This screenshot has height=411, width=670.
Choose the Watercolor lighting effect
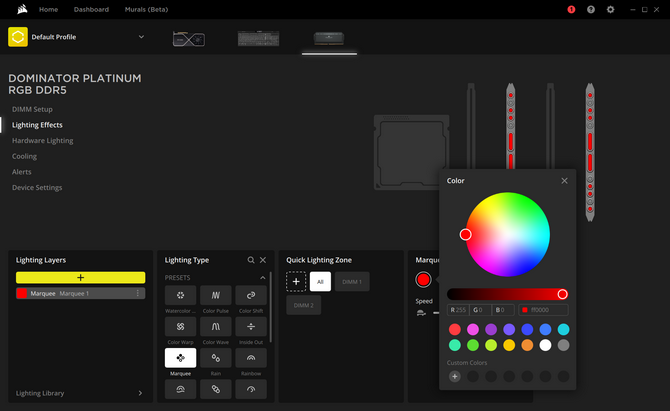click(180, 295)
